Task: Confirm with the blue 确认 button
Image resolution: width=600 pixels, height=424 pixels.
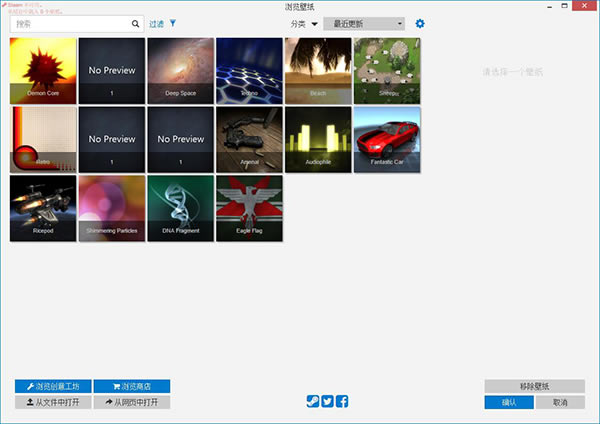Action: tap(509, 402)
